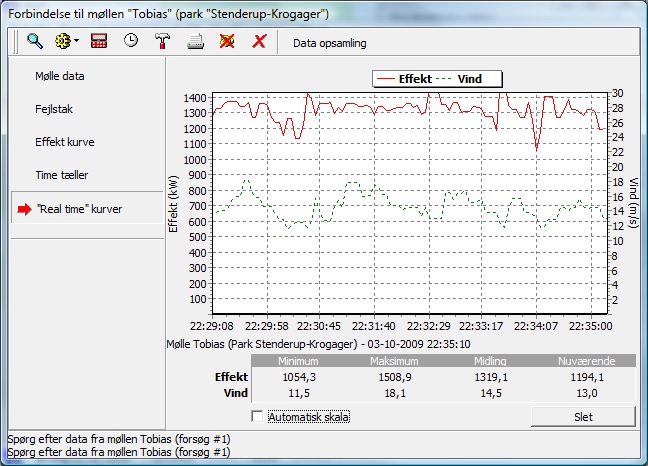Screen dimensions: 648x466
Task: Click the Maksimum column header
Action: [x=394, y=361]
